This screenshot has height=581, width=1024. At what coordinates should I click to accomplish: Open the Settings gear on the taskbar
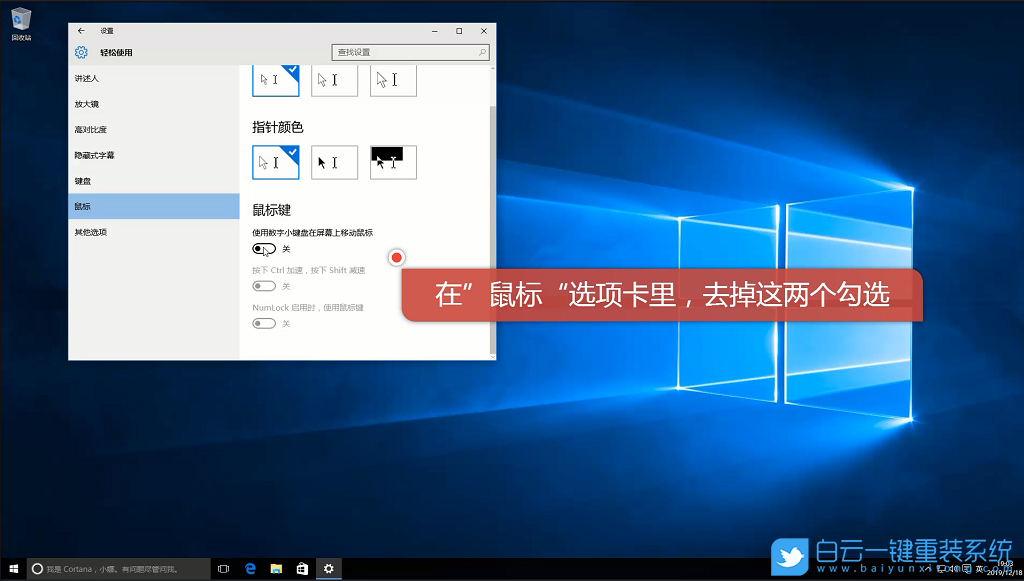[328, 568]
